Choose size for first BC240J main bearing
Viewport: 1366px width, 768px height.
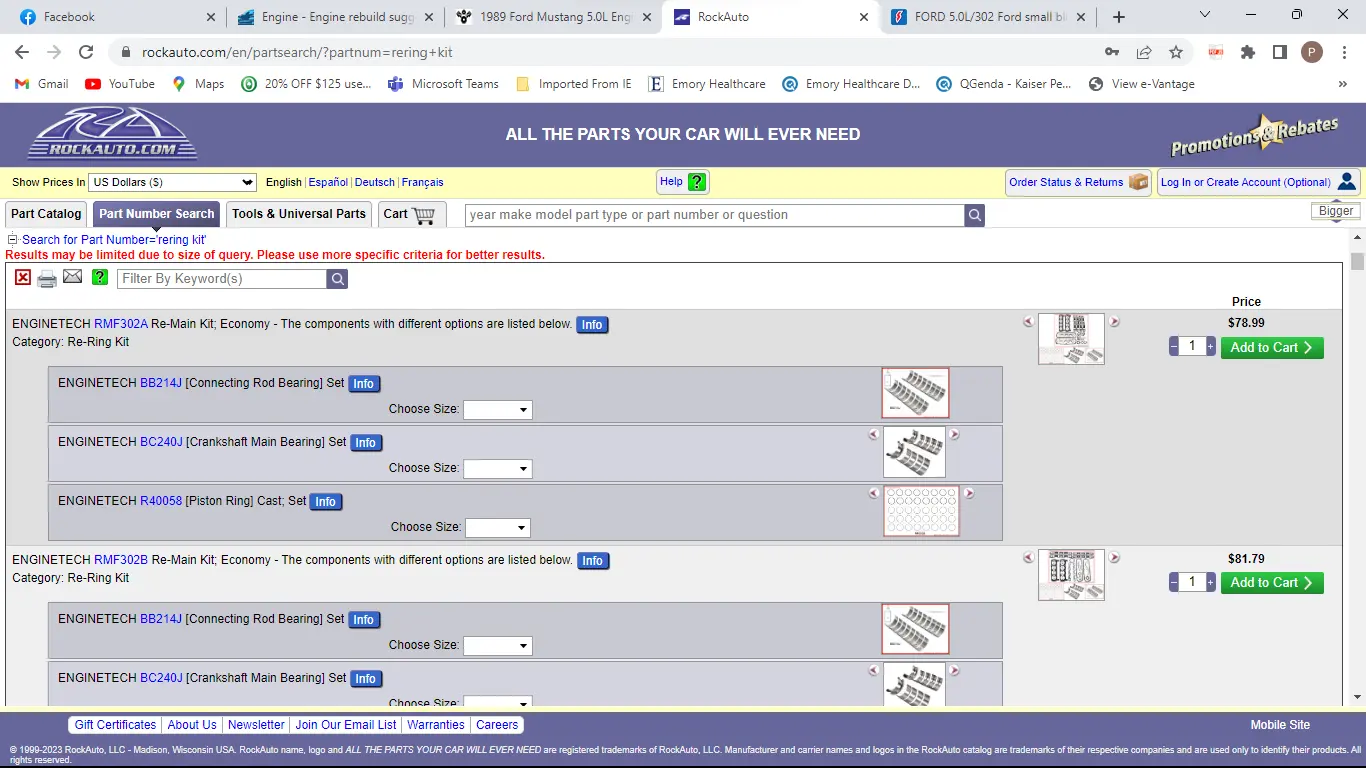point(497,469)
